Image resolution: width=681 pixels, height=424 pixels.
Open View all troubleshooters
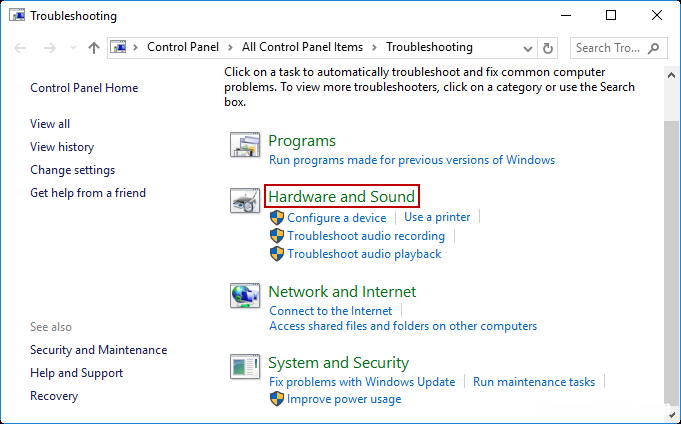click(50, 124)
